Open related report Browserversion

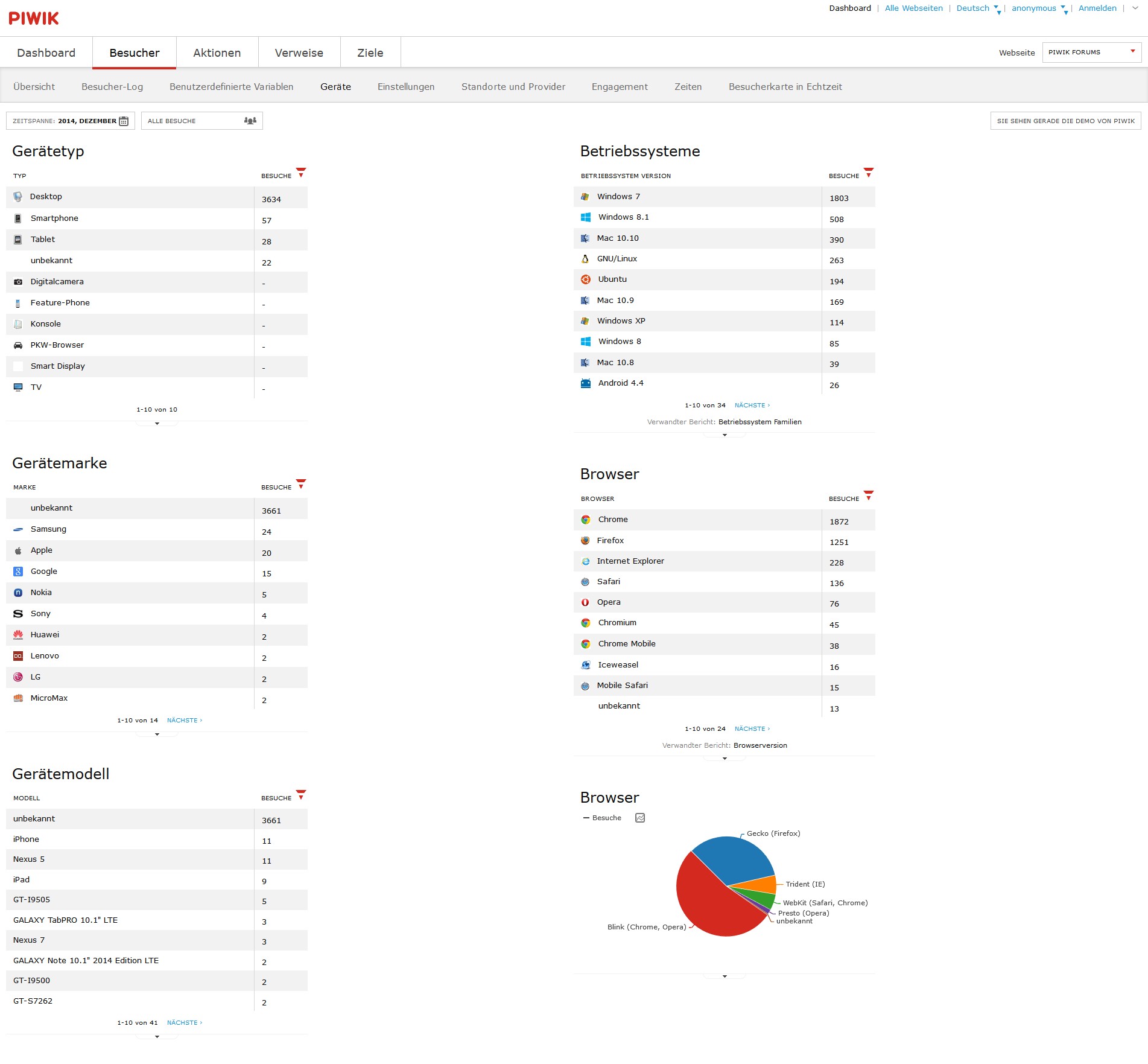click(760, 746)
